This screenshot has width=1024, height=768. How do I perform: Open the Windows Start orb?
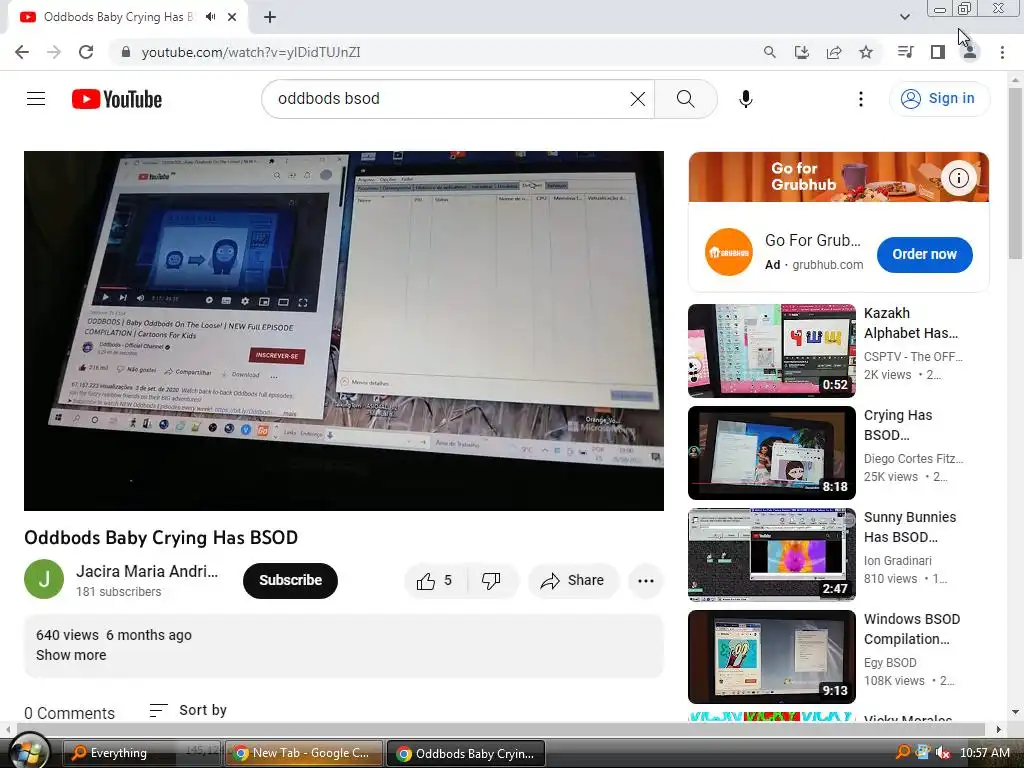[27, 752]
